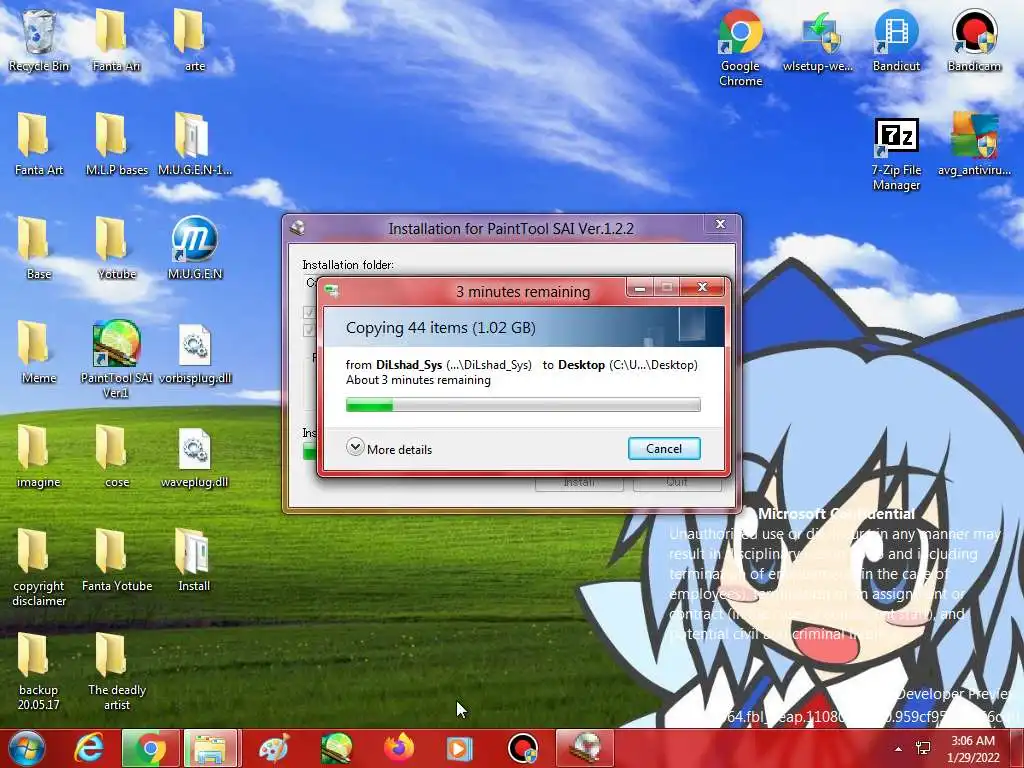Cancel the file copy operation
1024x768 pixels.
pyautogui.click(x=664, y=449)
